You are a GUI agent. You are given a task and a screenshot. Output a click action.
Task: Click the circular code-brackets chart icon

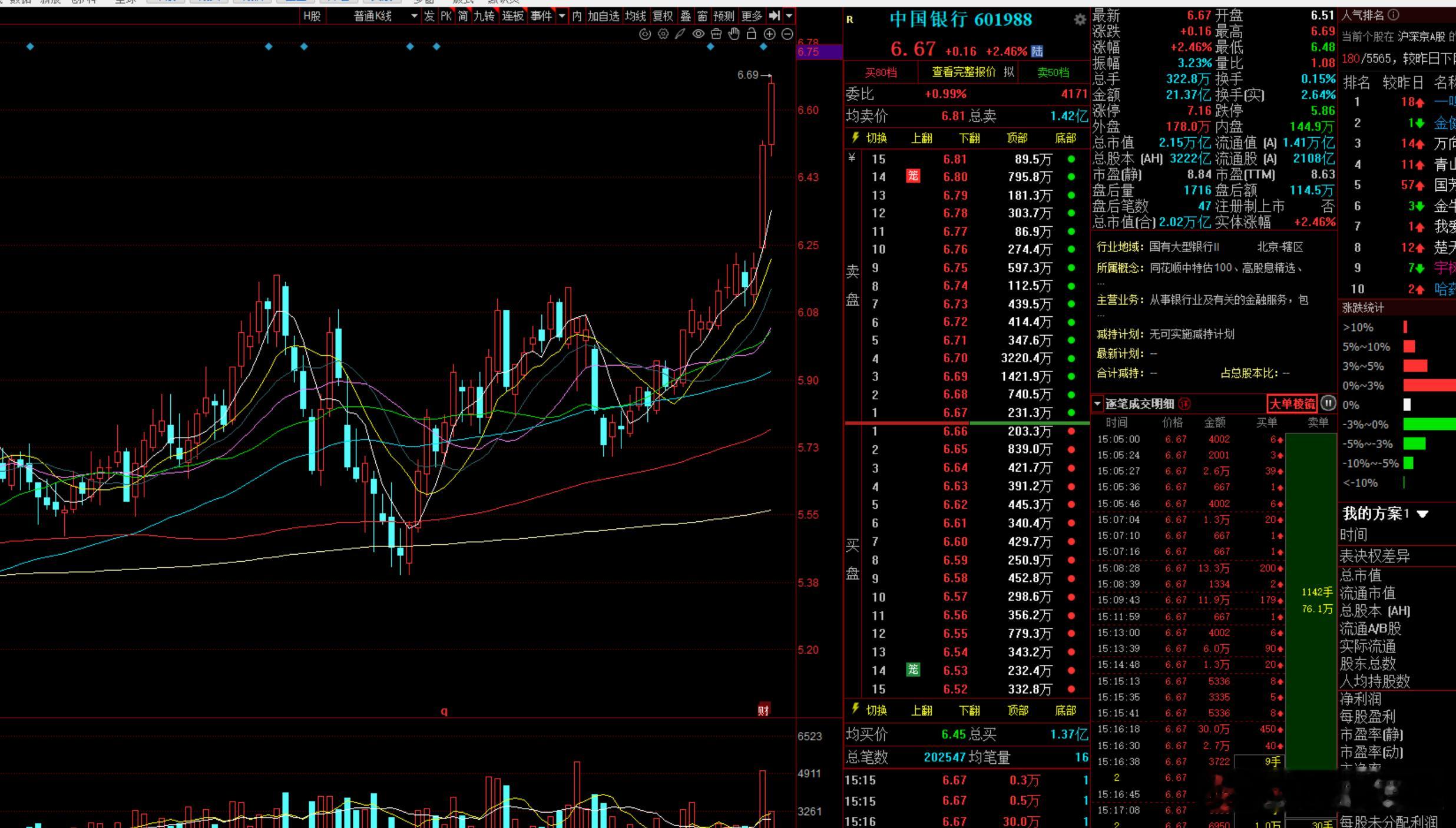click(x=646, y=34)
